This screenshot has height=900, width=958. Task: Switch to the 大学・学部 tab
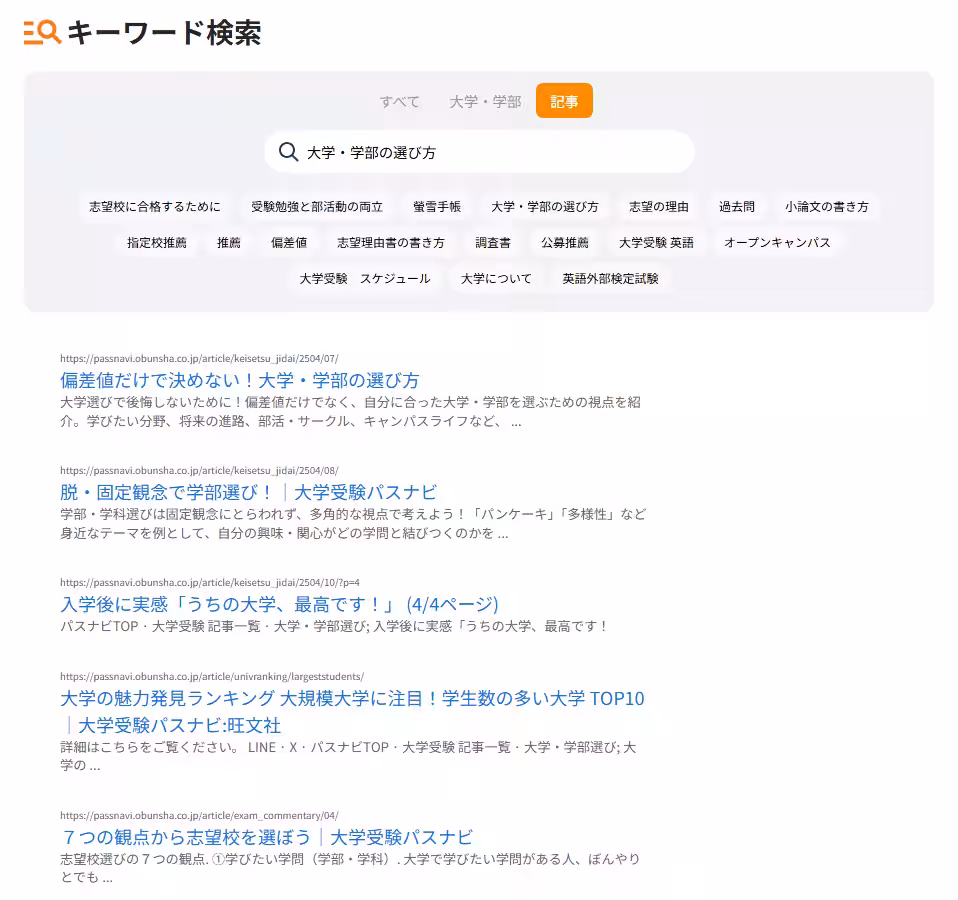coord(484,101)
